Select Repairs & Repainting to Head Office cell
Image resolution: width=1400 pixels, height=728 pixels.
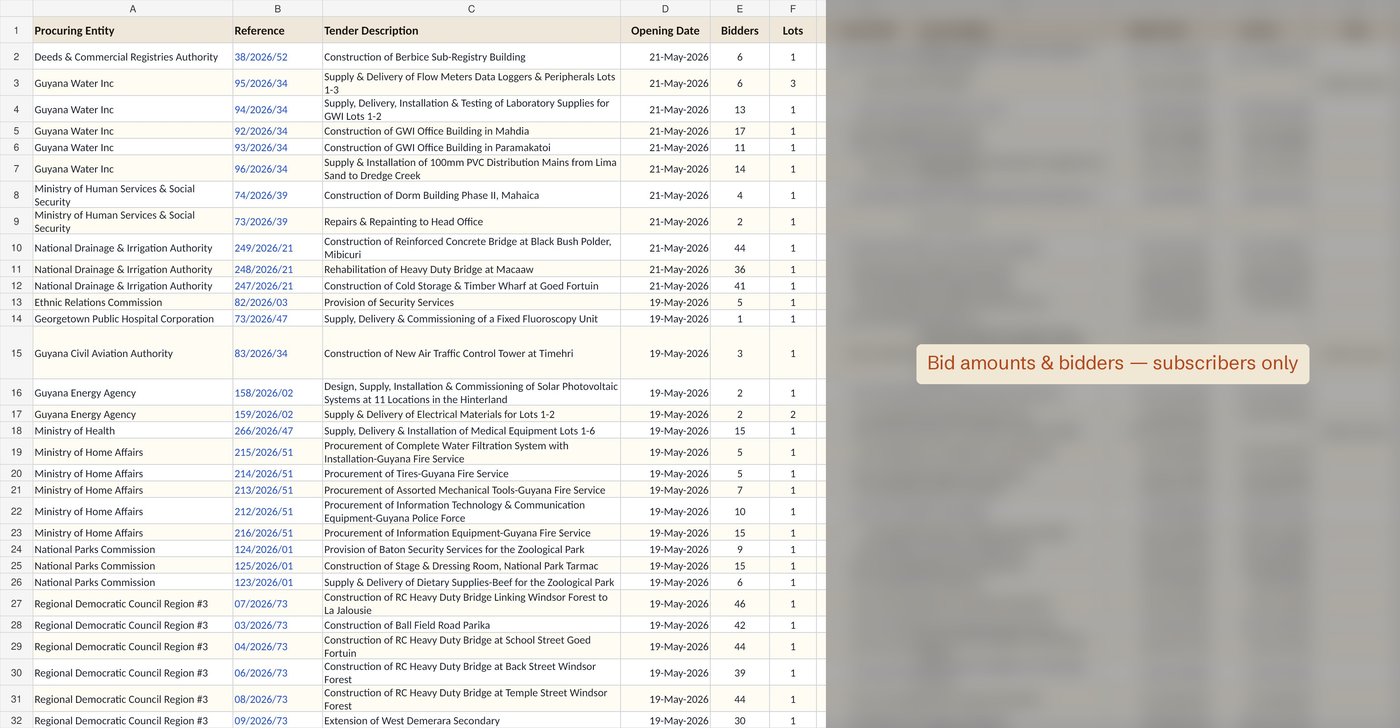click(x=472, y=222)
